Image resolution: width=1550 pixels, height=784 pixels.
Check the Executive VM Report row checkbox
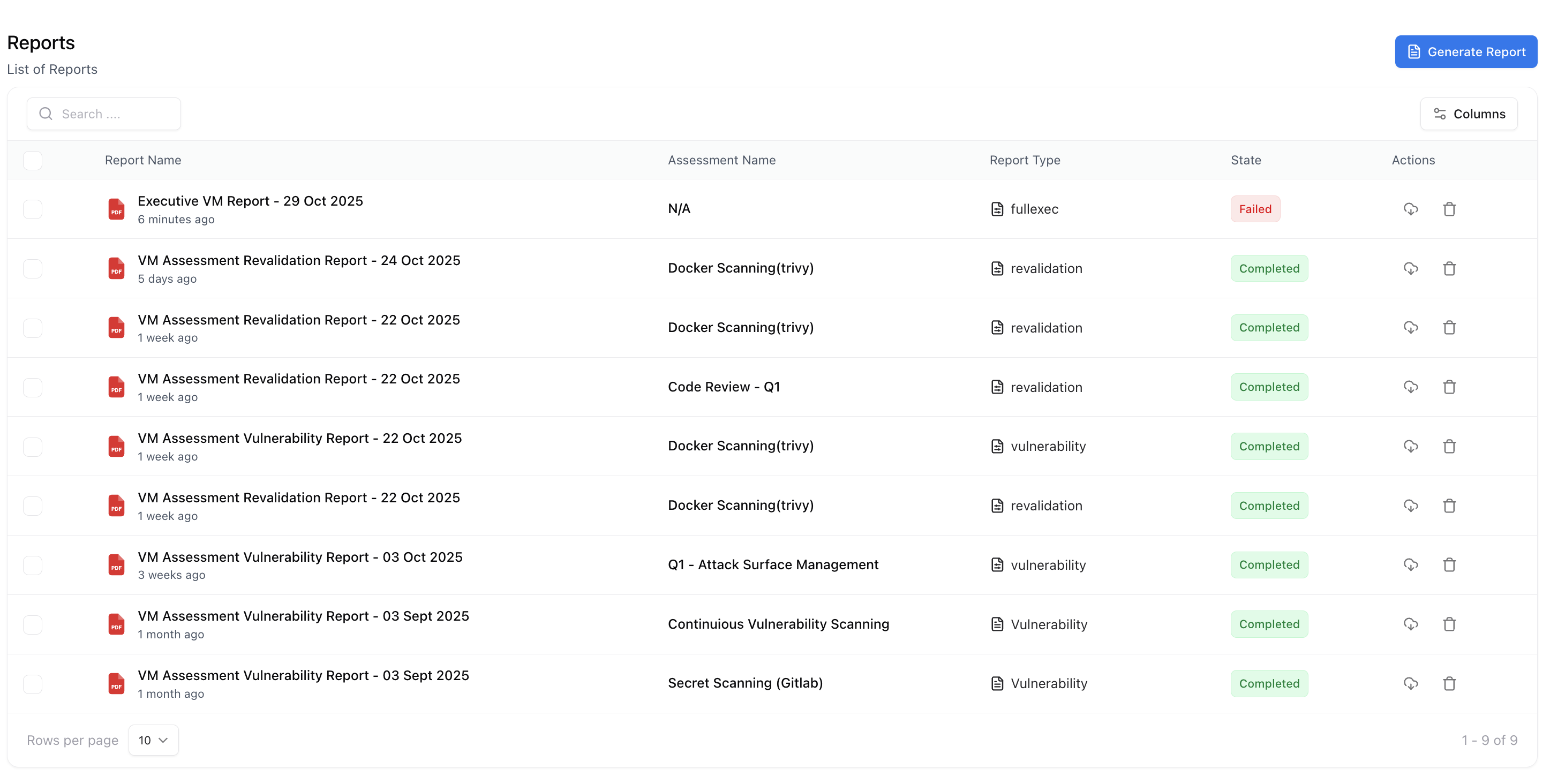click(x=33, y=209)
